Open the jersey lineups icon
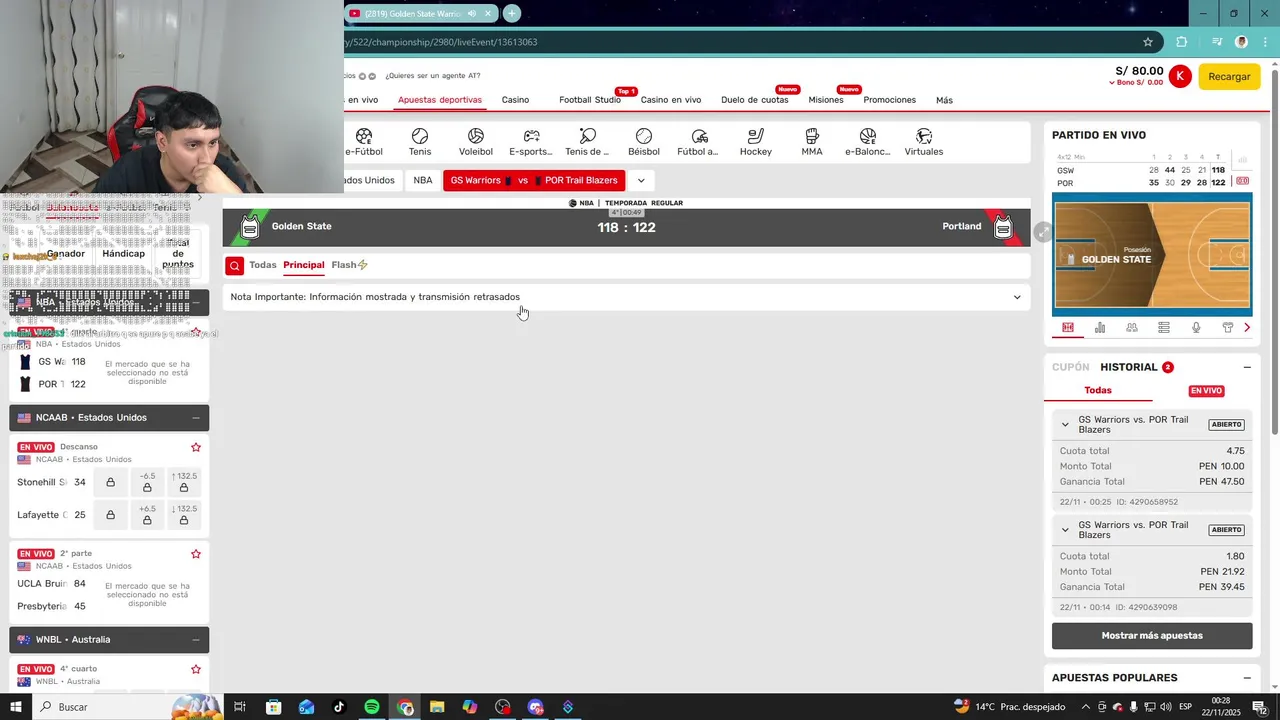The width and height of the screenshot is (1280, 720). (x=1228, y=327)
